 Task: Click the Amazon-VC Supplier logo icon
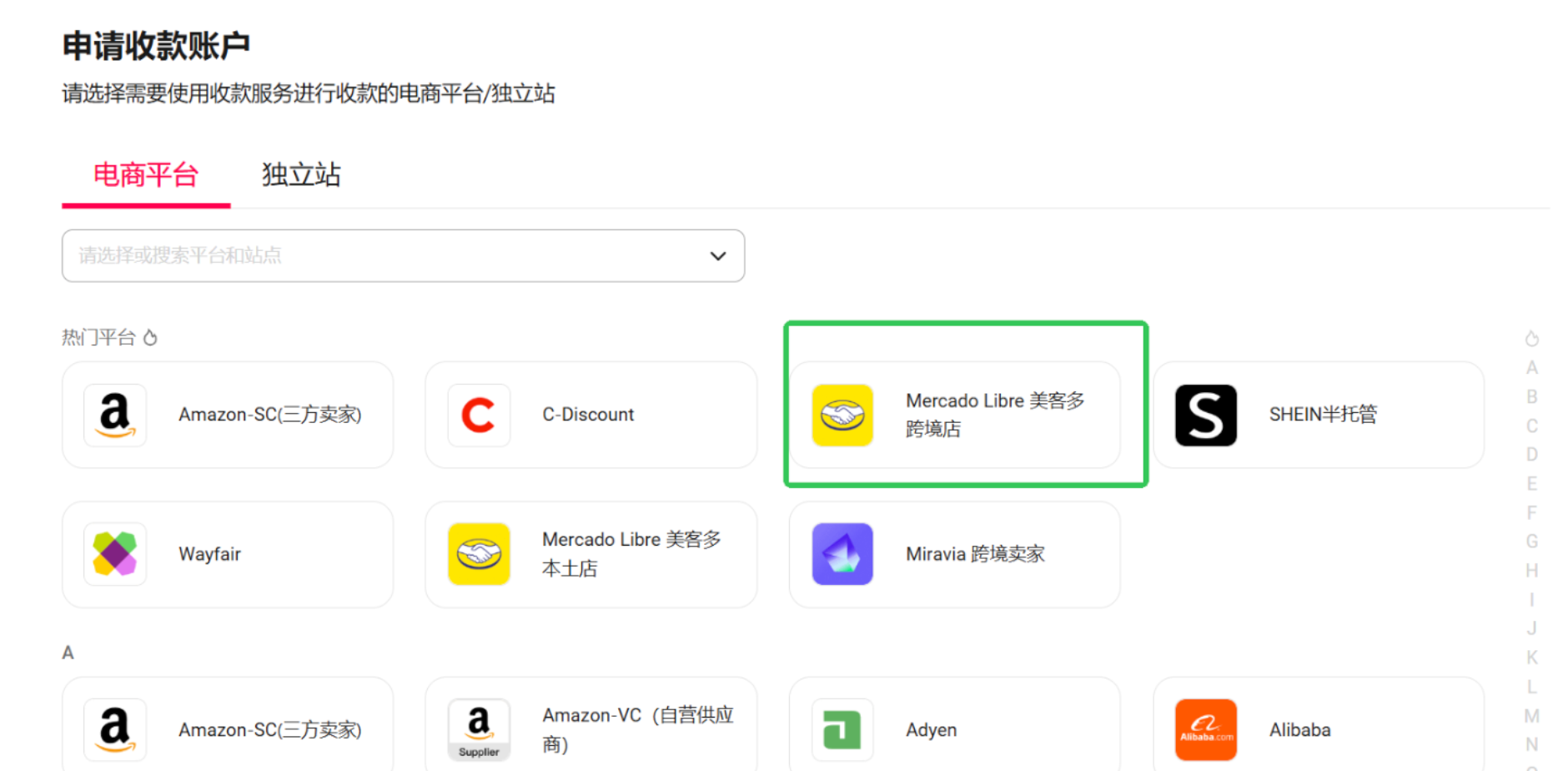[479, 729]
